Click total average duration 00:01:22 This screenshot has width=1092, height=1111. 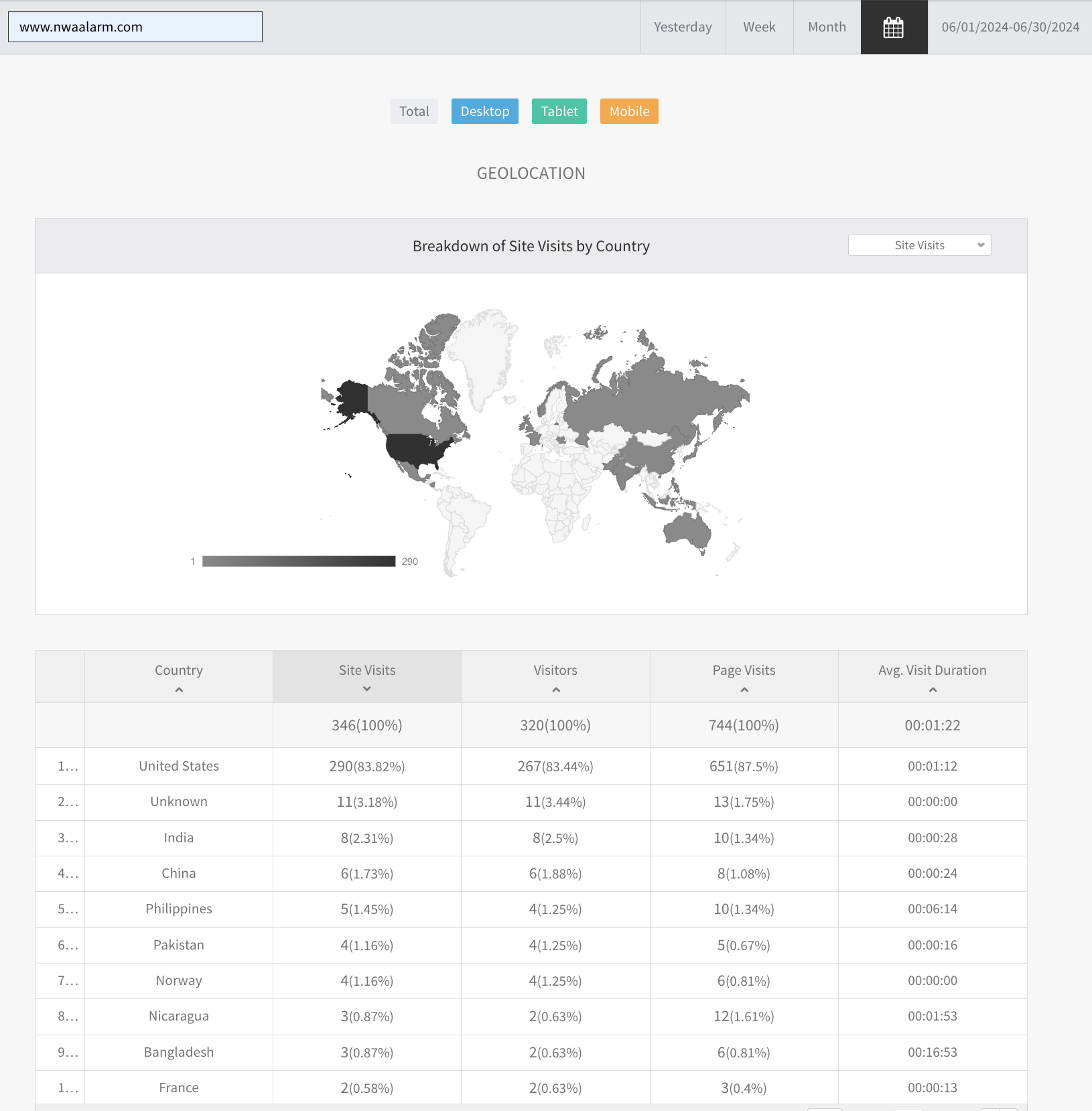click(933, 726)
